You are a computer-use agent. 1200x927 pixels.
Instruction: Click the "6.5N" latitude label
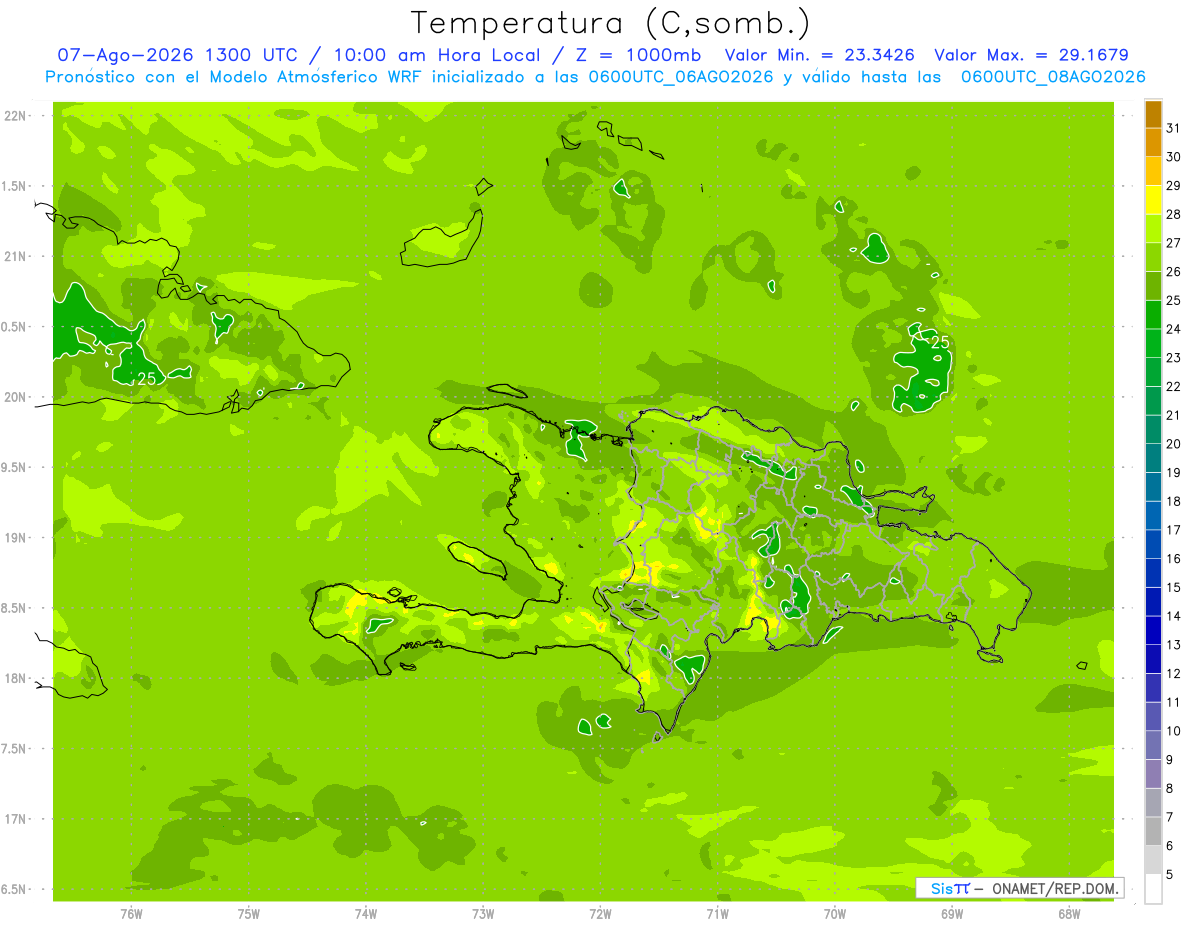point(15,889)
